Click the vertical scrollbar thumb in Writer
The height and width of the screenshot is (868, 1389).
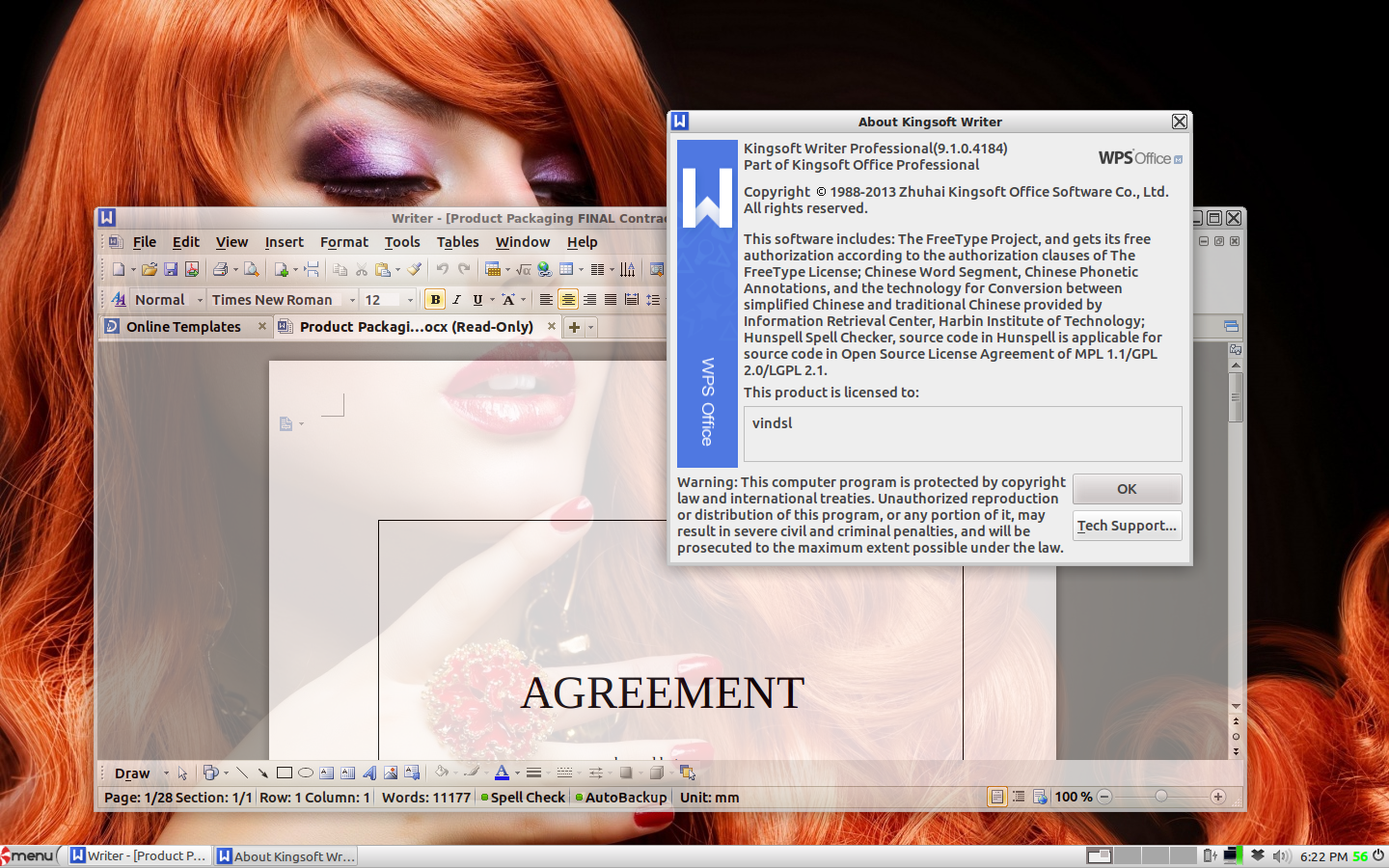tap(1236, 396)
